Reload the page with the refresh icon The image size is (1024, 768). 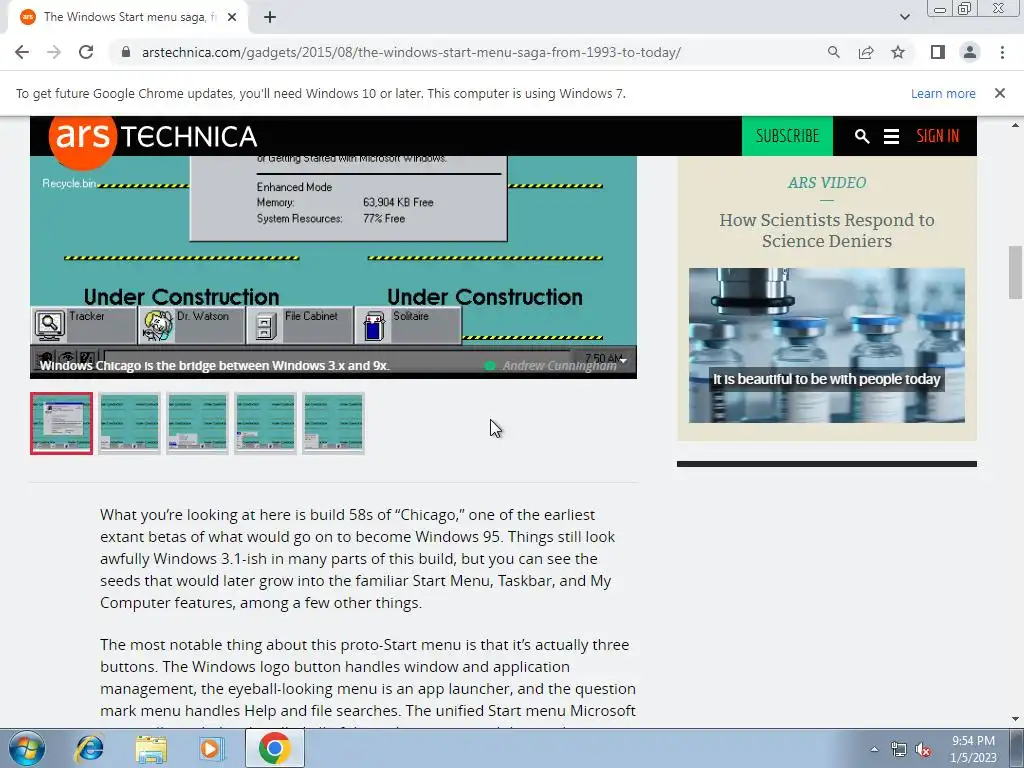86,52
